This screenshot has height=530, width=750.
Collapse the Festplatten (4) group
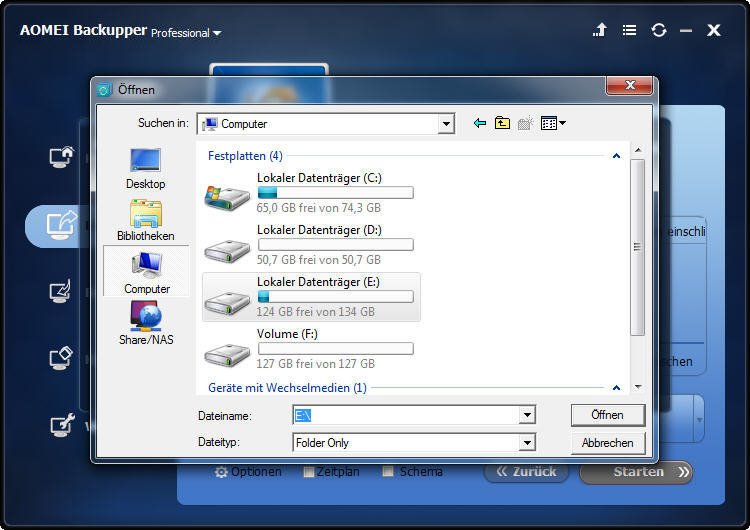pyautogui.click(x=616, y=156)
